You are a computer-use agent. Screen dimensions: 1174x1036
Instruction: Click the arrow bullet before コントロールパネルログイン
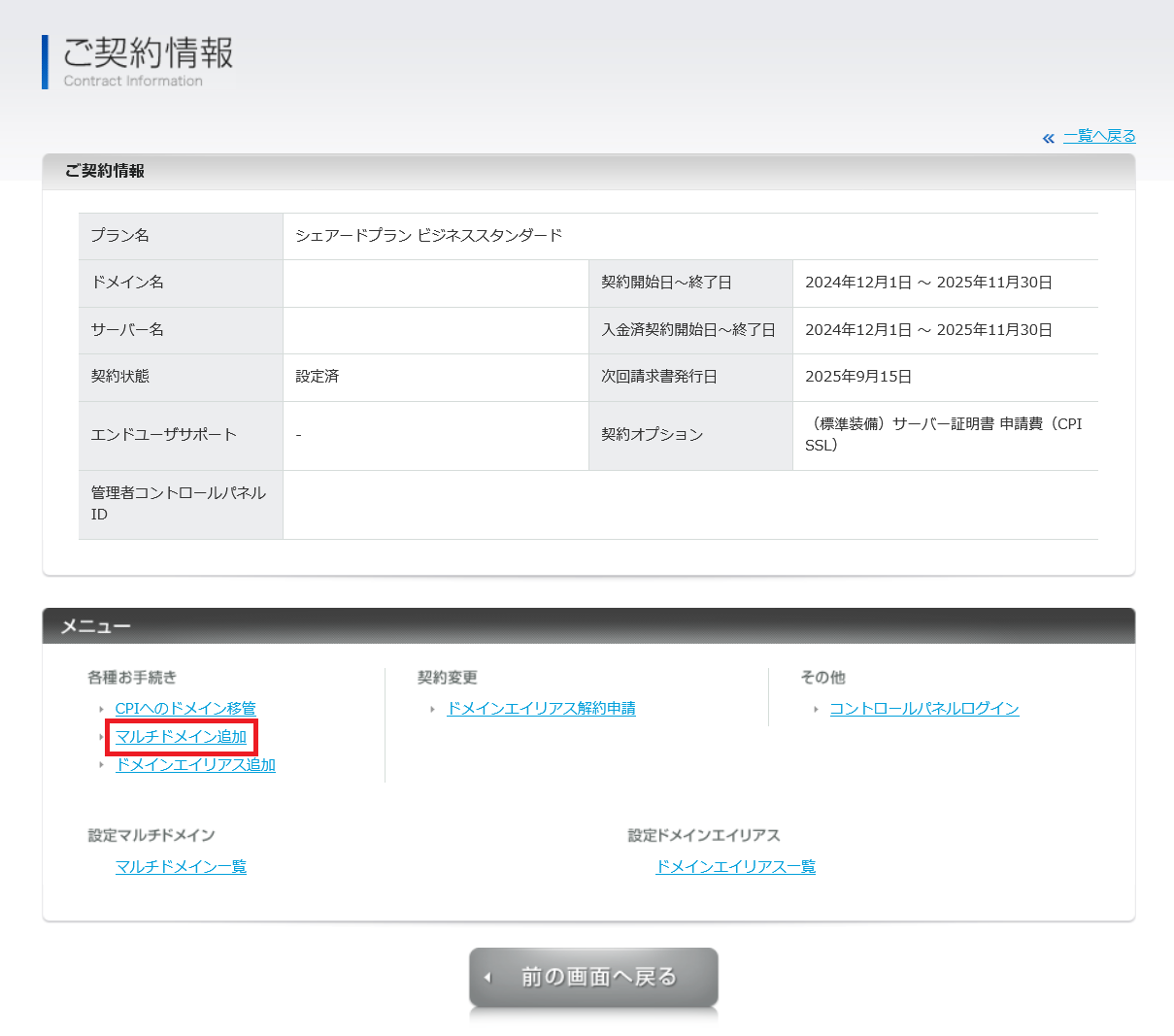click(816, 710)
